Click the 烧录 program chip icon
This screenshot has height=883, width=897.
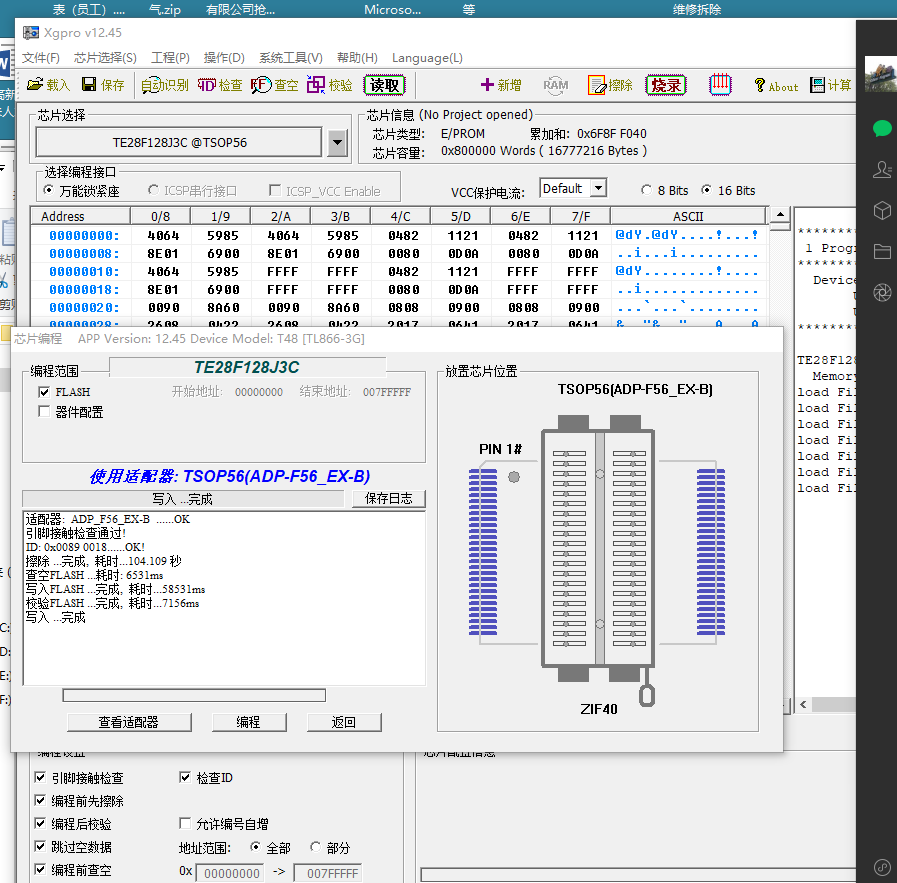click(666, 85)
